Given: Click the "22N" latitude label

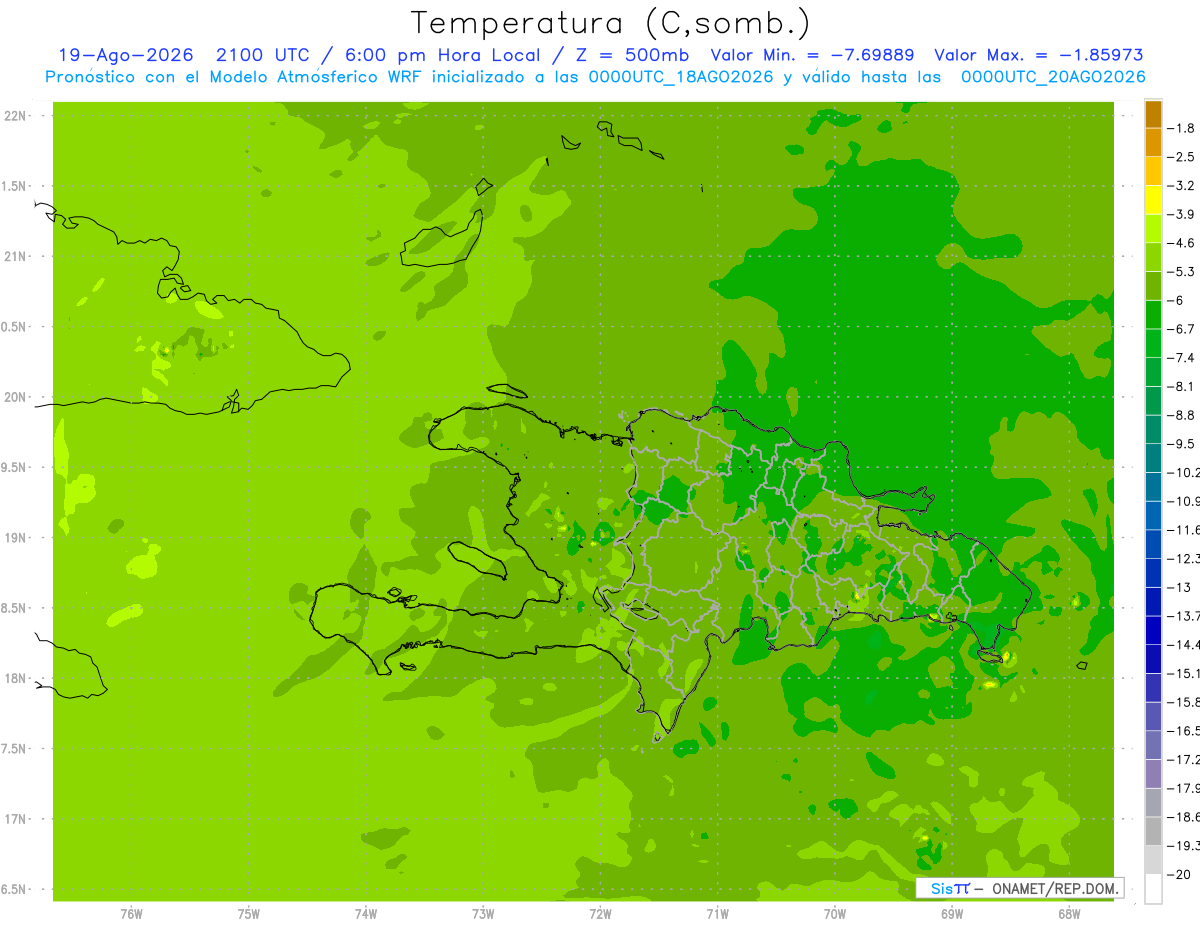Looking at the screenshot, I should (16, 116).
